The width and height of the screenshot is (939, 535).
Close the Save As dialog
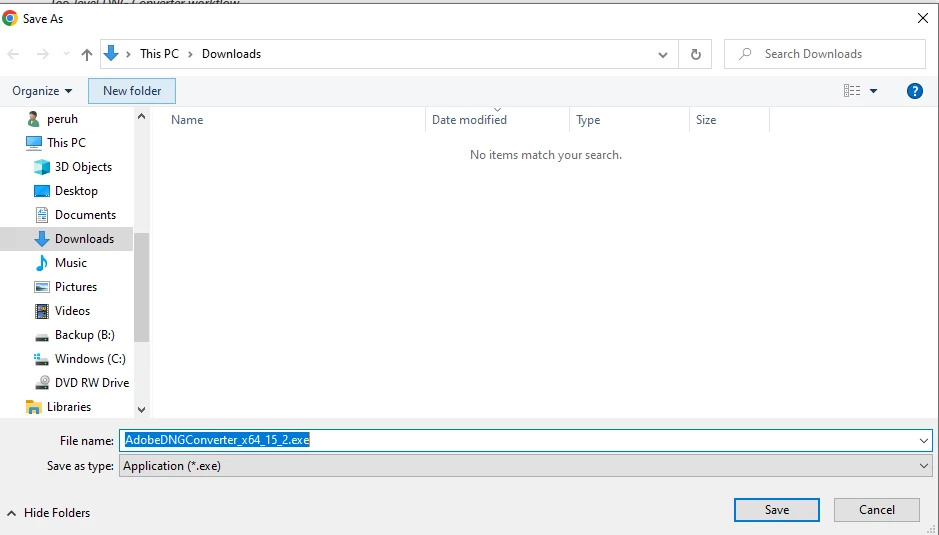(x=923, y=19)
